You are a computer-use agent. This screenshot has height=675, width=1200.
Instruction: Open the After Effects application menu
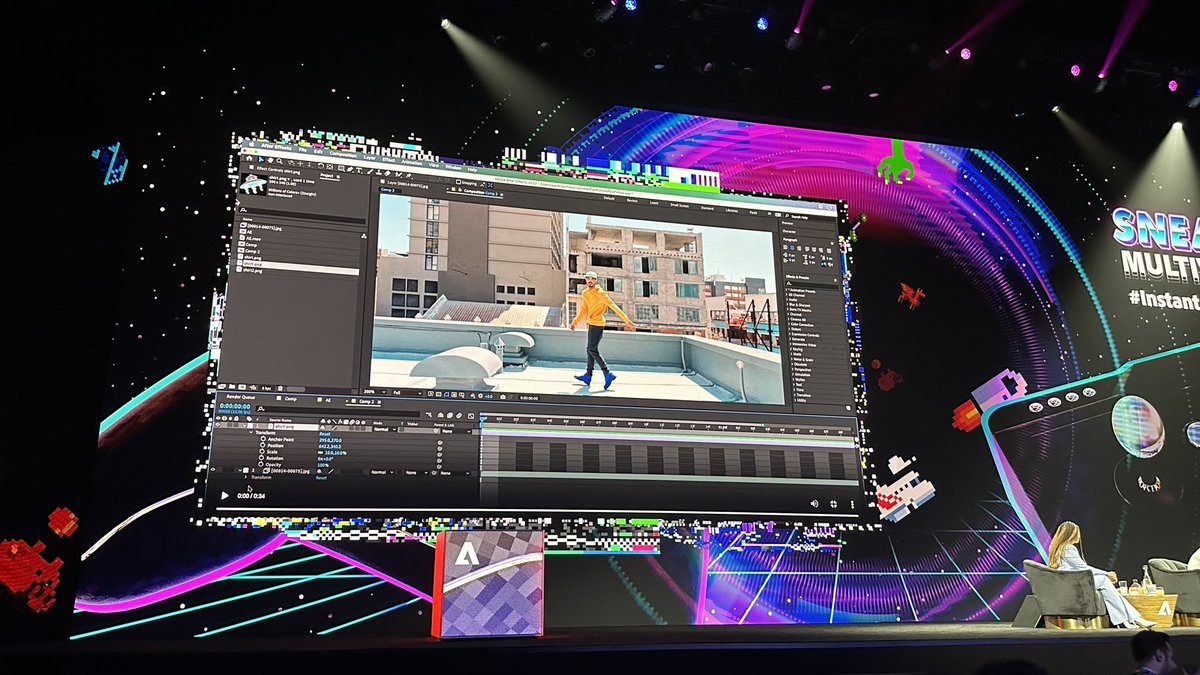[277, 147]
